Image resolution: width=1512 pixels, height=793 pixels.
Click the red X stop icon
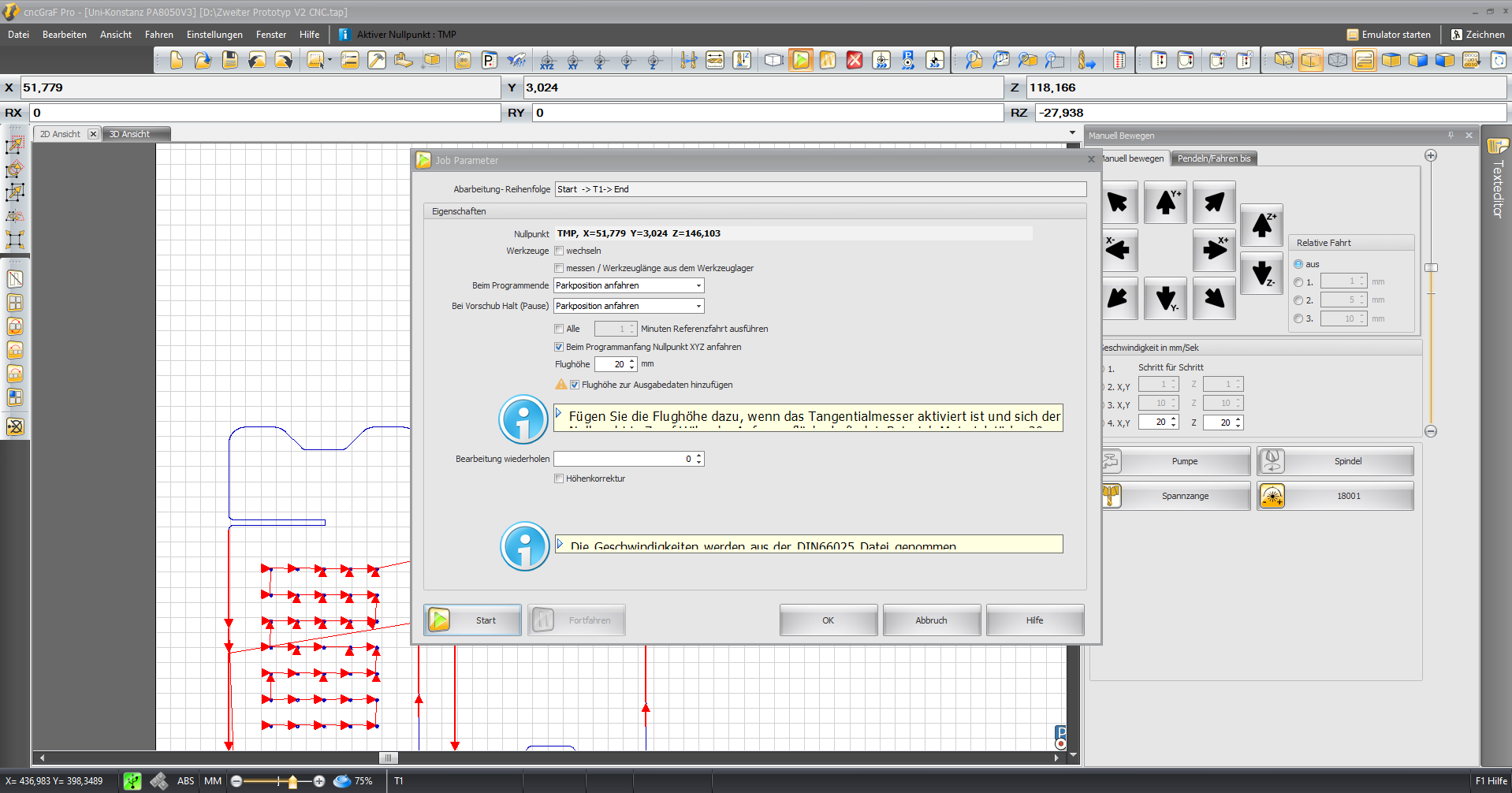tap(855, 60)
